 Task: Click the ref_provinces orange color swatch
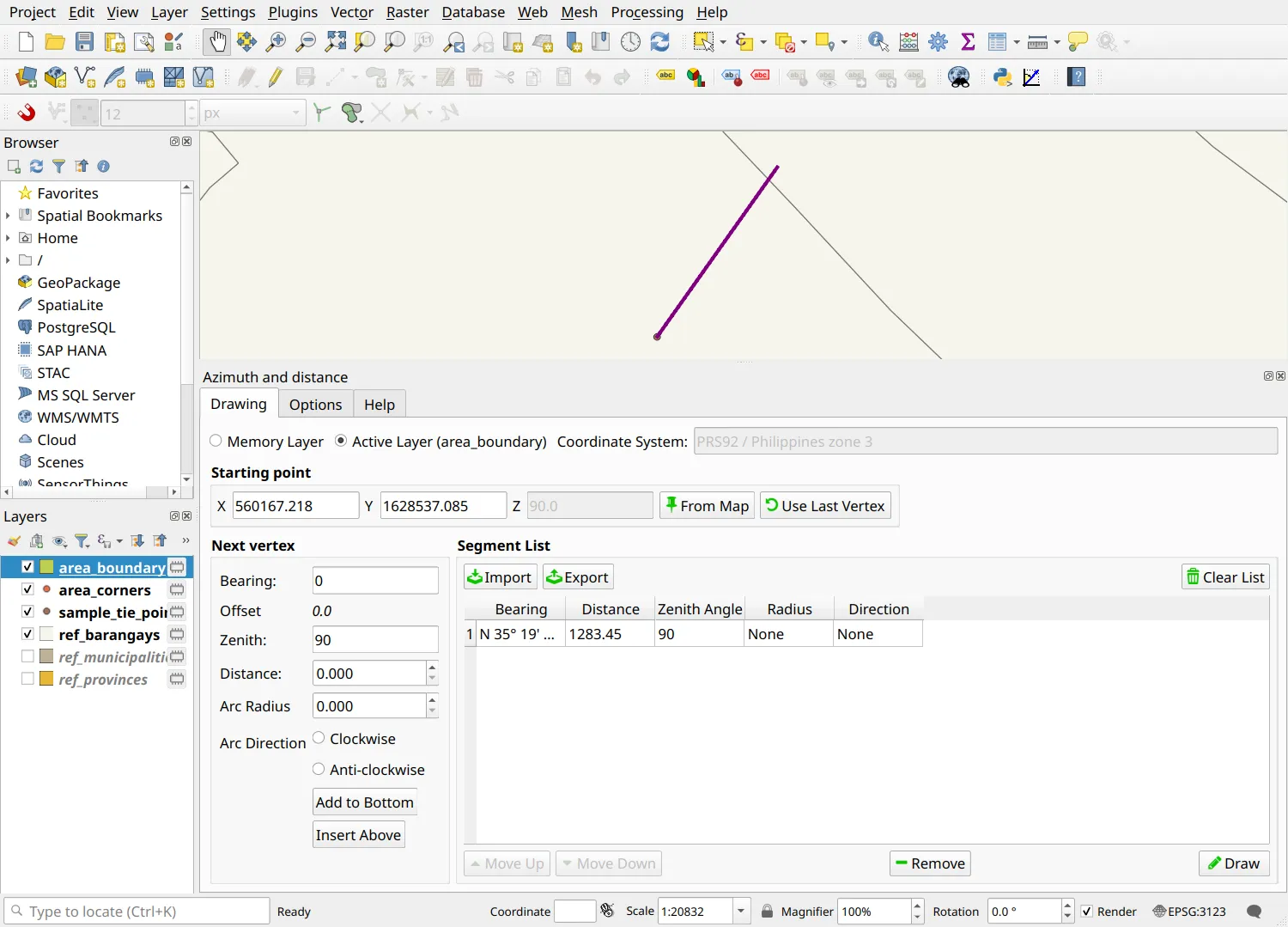click(46, 679)
